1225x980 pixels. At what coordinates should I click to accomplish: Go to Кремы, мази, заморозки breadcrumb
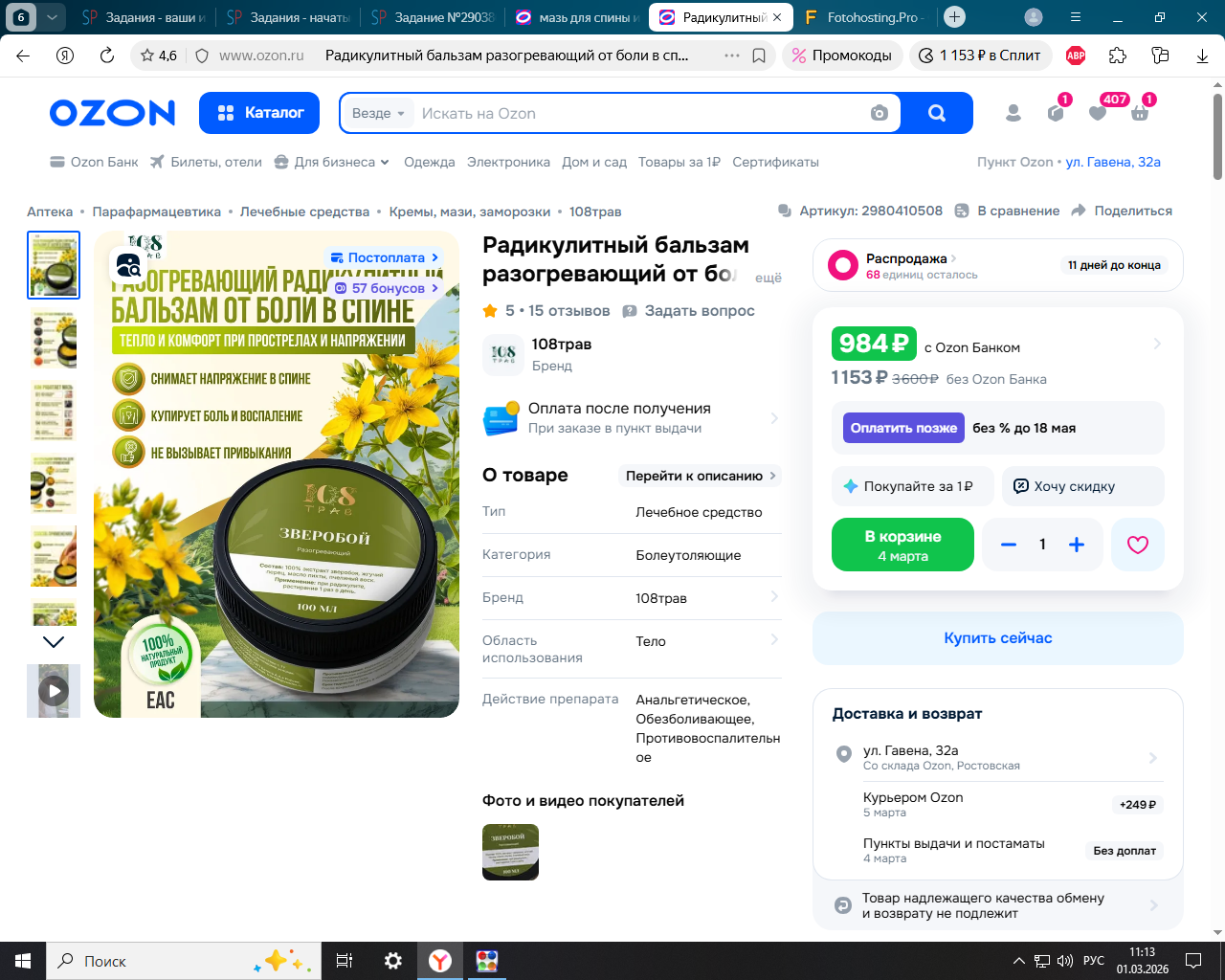pyautogui.click(x=470, y=212)
